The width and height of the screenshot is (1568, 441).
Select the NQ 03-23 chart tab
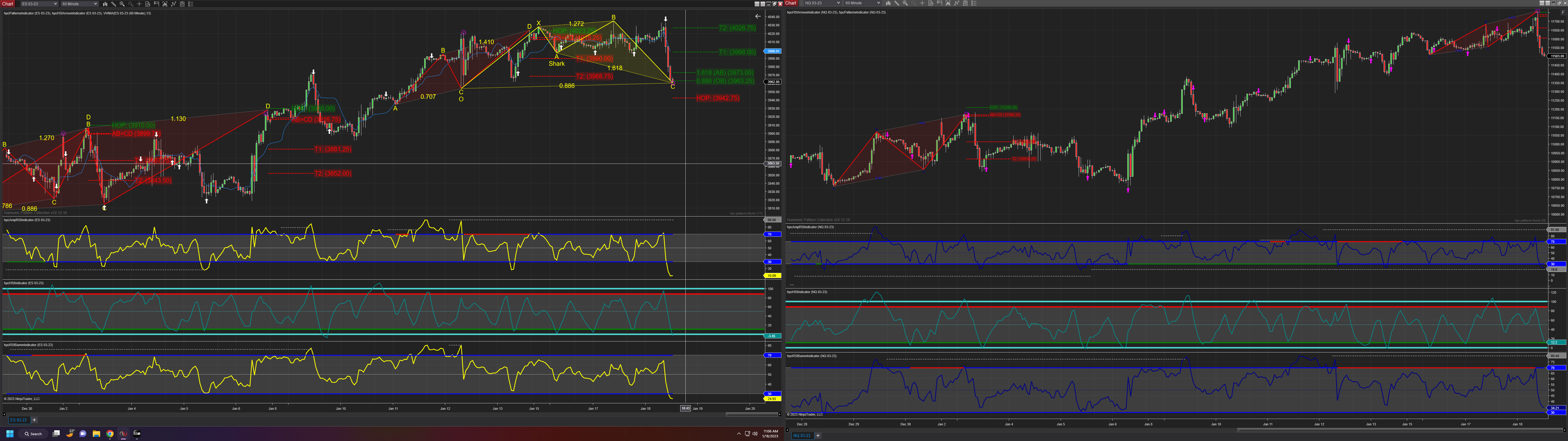coord(802,435)
